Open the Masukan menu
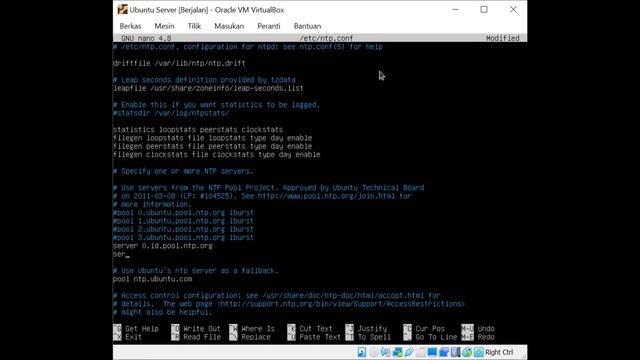The height and width of the screenshot is (360, 640). [x=229, y=26]
